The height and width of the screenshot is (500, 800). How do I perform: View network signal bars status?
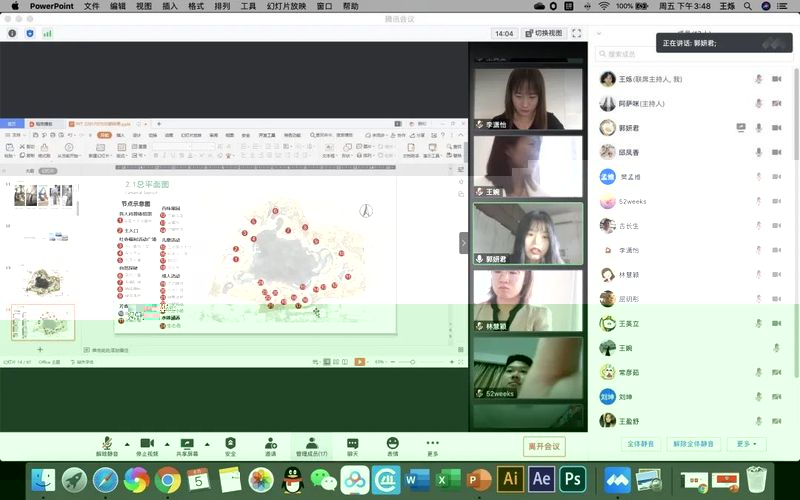click(47, 33)
